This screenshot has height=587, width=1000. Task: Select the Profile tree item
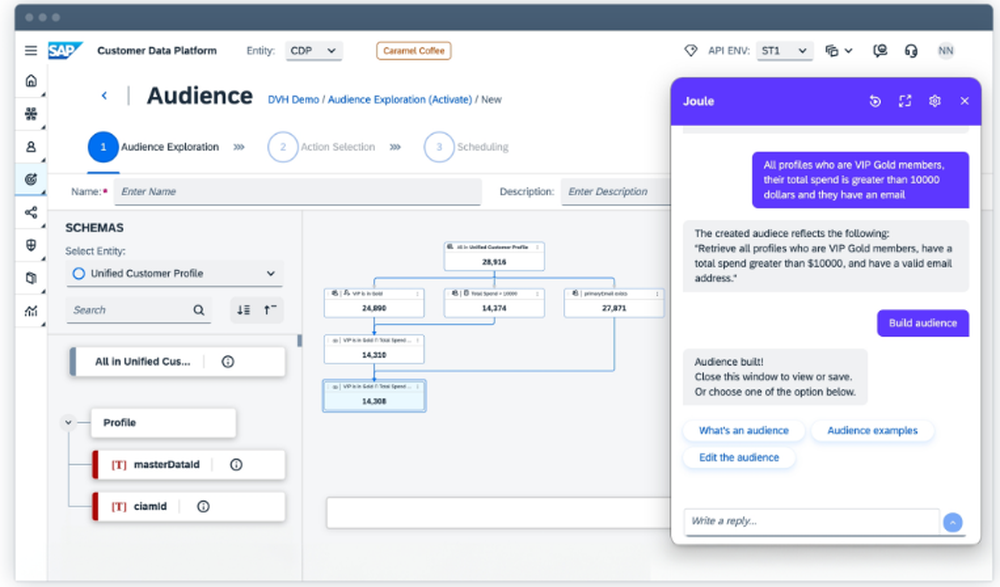163,422
